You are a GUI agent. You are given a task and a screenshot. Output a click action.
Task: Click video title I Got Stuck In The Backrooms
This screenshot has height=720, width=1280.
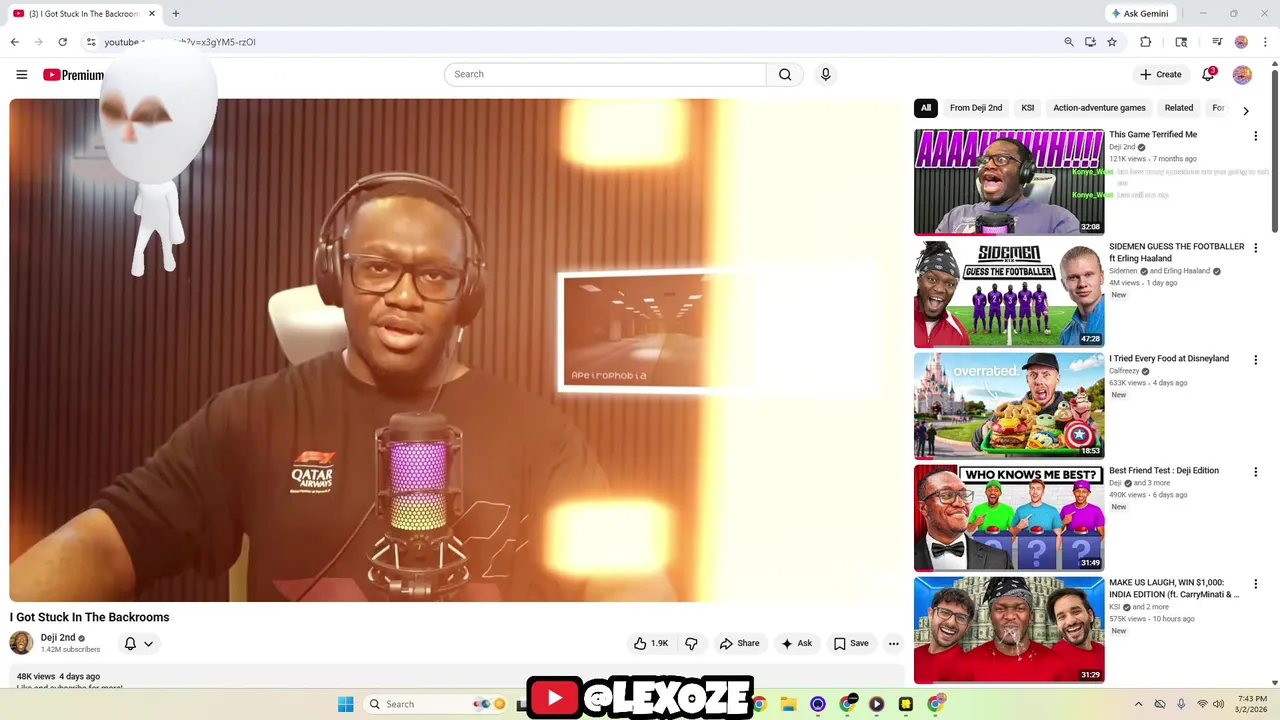[90, 617]
